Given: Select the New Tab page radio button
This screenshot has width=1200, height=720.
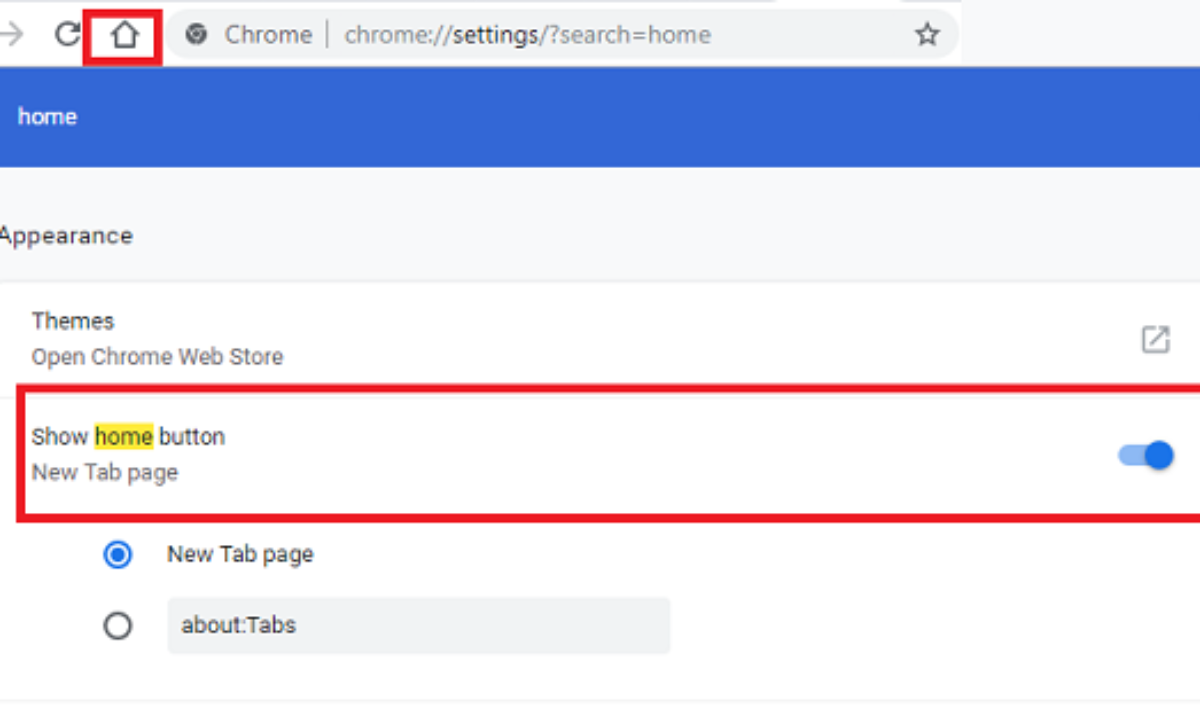Looking at the screenshot, I should [x=118, y=554].
